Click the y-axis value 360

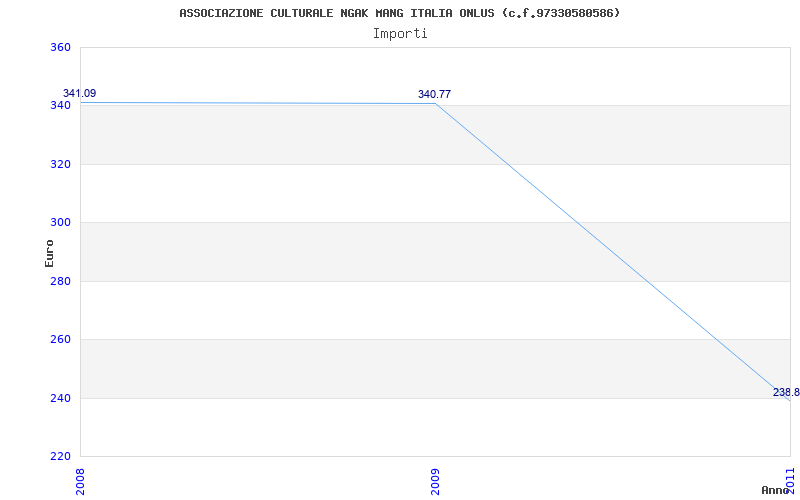coord(60,47)
